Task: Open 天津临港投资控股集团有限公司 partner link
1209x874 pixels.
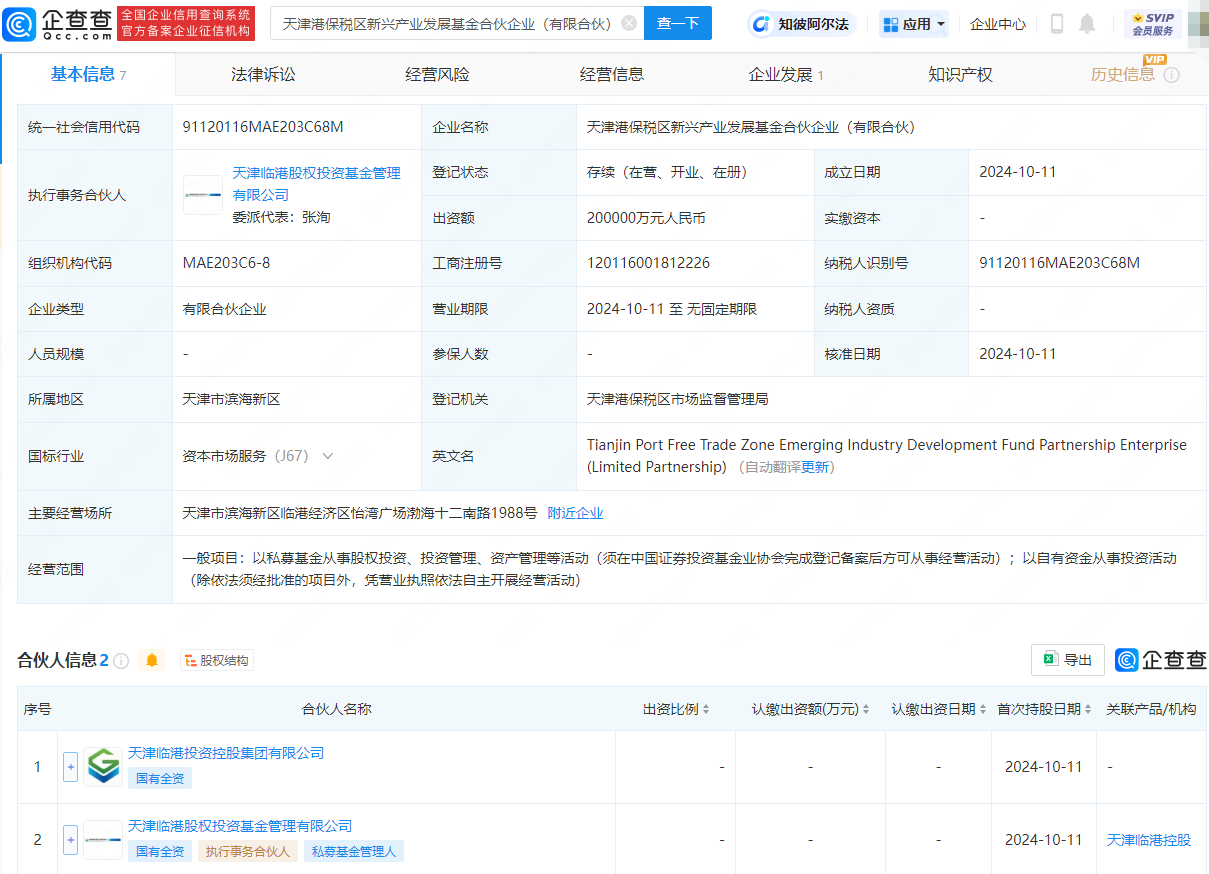Action: 226,753
